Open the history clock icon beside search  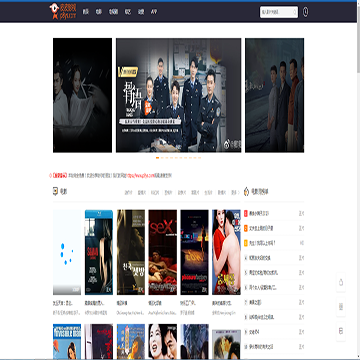(x=305, y=12)
